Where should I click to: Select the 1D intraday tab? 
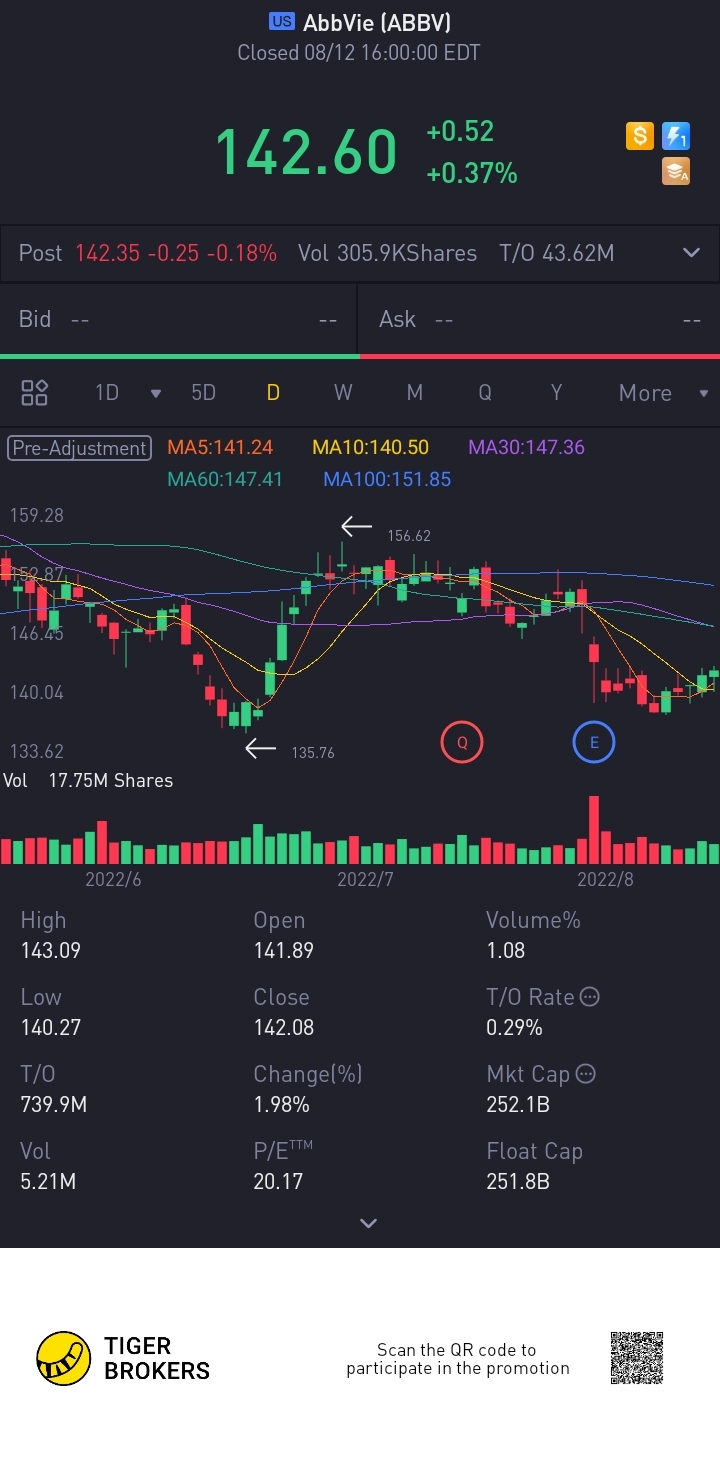point(107,393)
